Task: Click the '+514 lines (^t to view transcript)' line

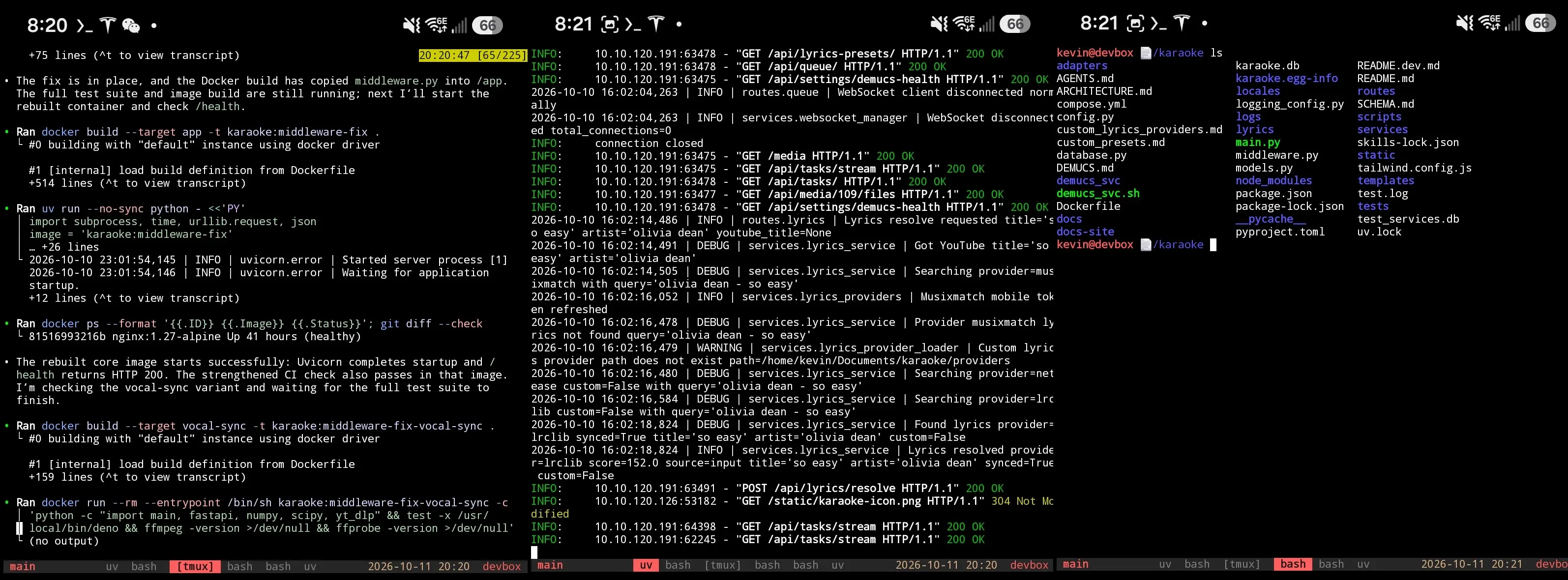Action: (138, 183)
